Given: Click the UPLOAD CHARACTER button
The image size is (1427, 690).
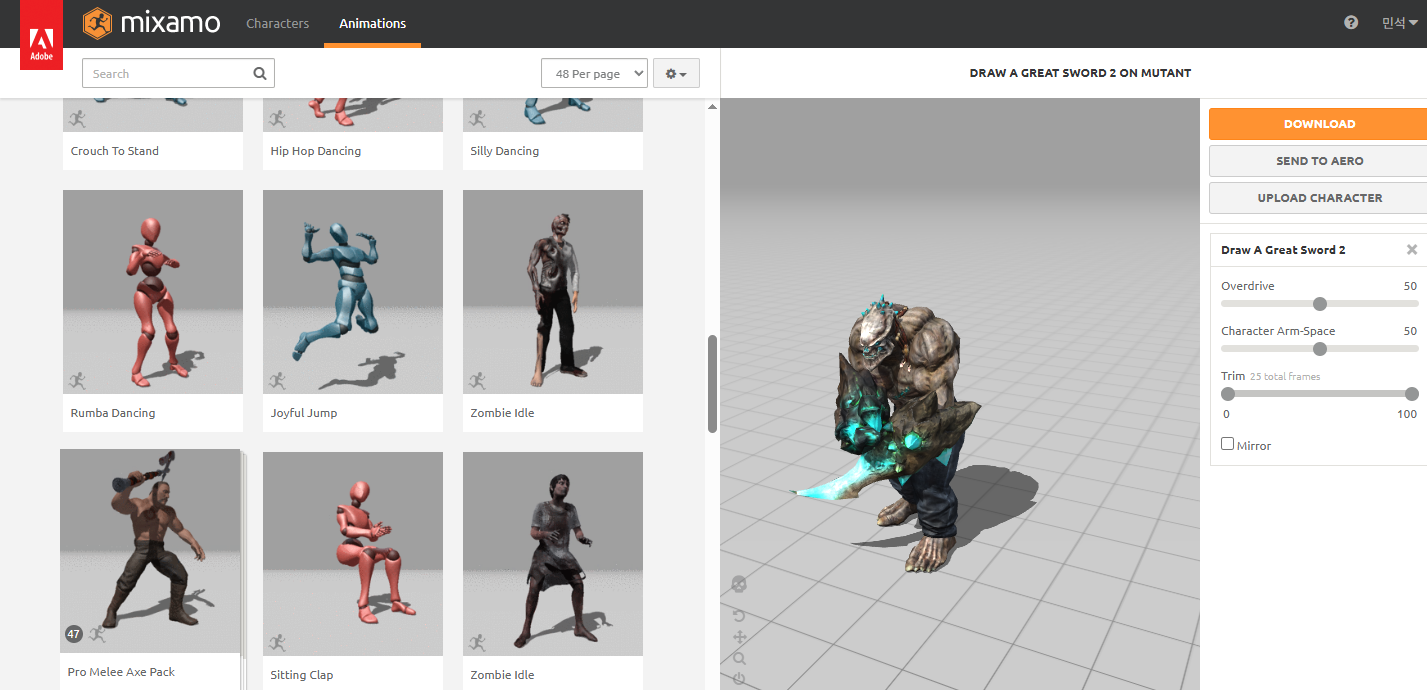Looking at the screenshot, I should (1319, 198).
